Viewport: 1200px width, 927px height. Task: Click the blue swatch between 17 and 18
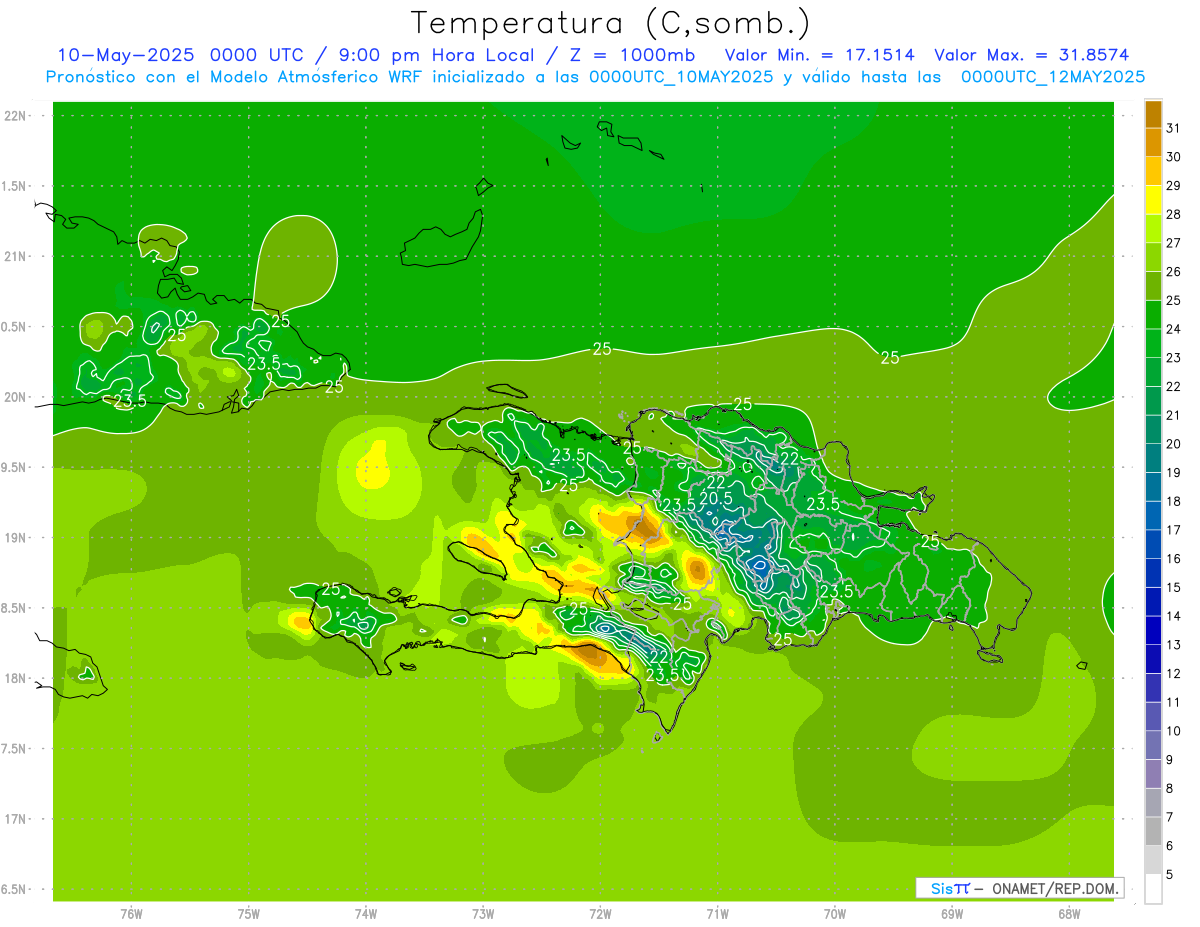[x=1153, y=516]
